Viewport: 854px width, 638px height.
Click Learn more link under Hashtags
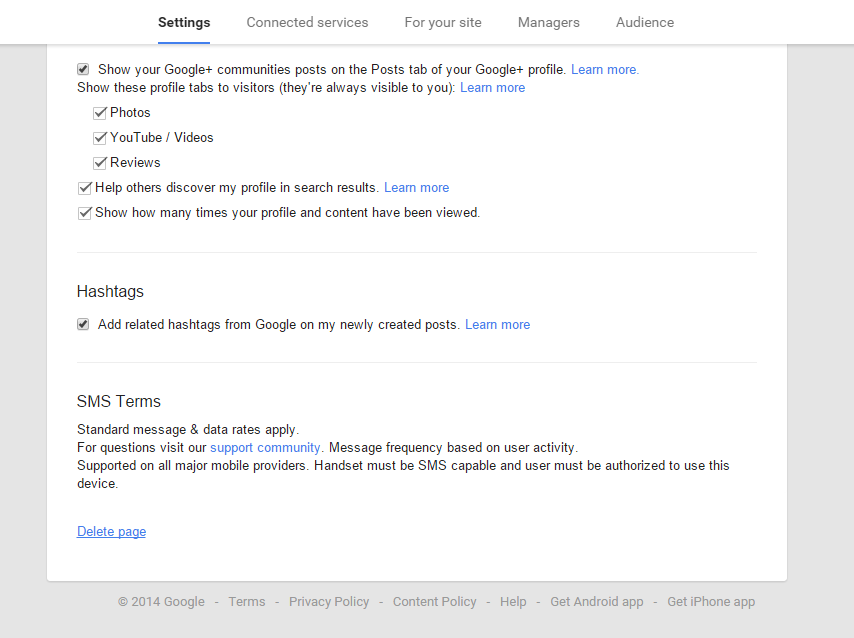(x=497, y=325)
